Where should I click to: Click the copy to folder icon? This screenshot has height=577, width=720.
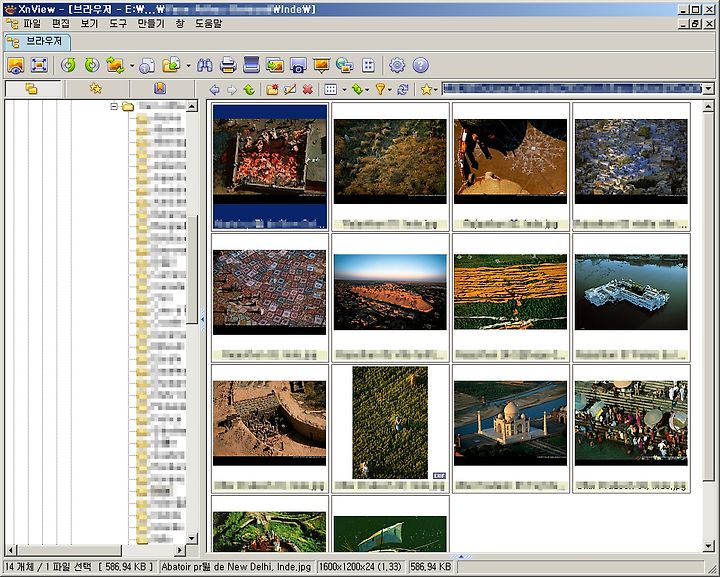[171, 65]
